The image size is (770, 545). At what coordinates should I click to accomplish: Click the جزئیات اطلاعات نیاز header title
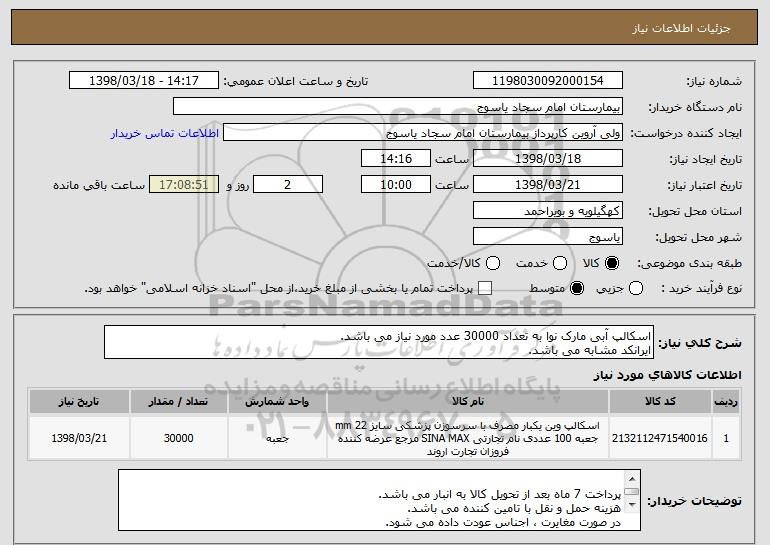[x=681, y=28]
